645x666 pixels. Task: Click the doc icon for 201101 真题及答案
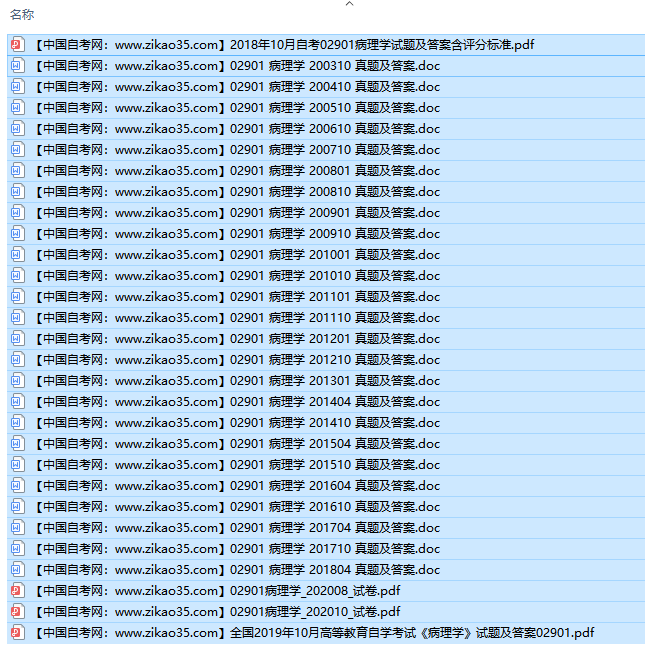click(17, 297)
